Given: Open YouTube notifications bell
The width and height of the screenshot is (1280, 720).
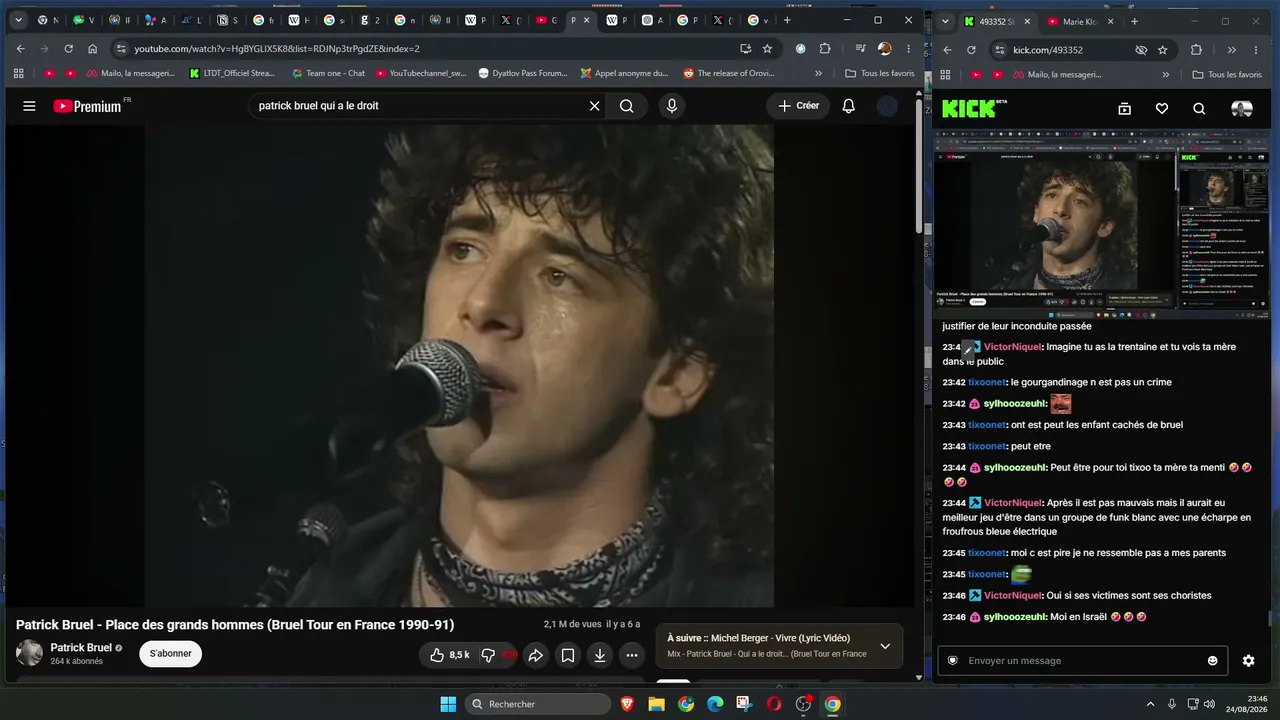Looking at the screenshot, I should (x=848, y=106).
